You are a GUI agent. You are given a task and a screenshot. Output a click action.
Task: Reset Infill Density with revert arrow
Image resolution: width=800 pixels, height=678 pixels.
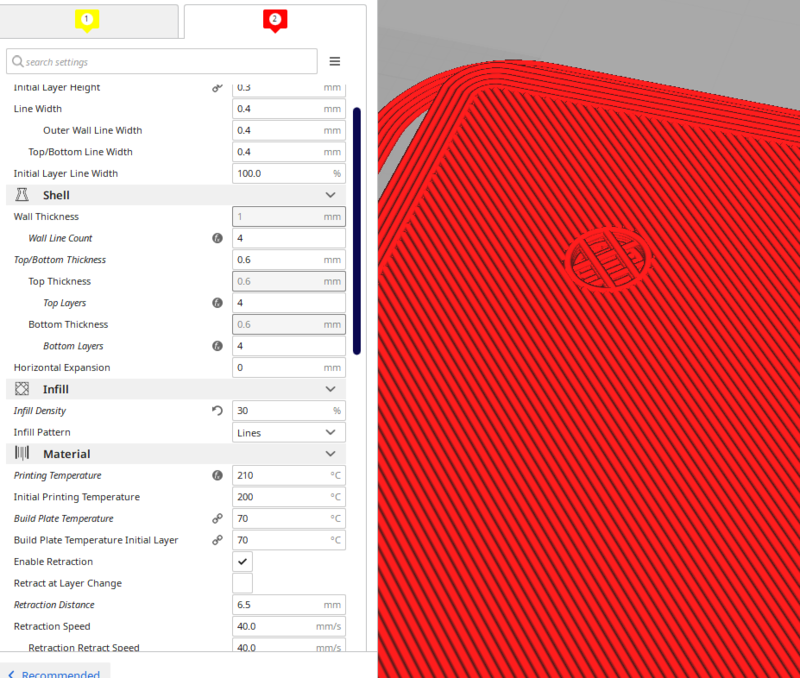click(217, 410)
